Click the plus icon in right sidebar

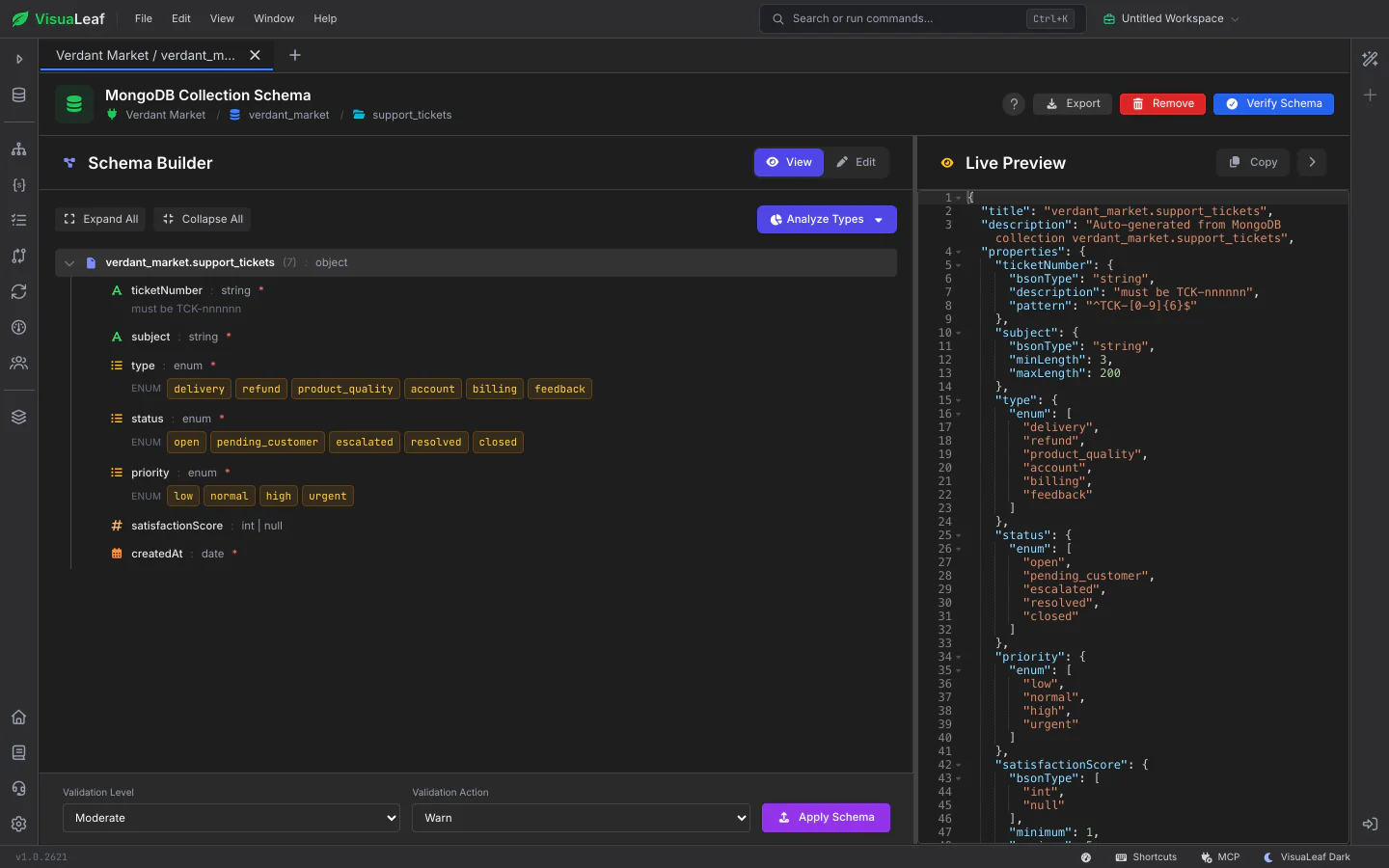click(1370, 95)
